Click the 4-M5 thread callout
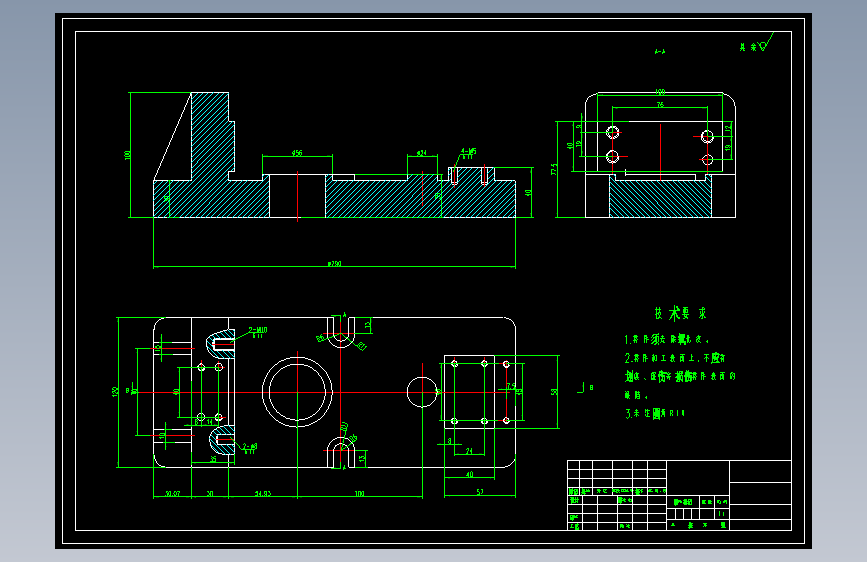 pyautogui.click(x=468, y=151)
